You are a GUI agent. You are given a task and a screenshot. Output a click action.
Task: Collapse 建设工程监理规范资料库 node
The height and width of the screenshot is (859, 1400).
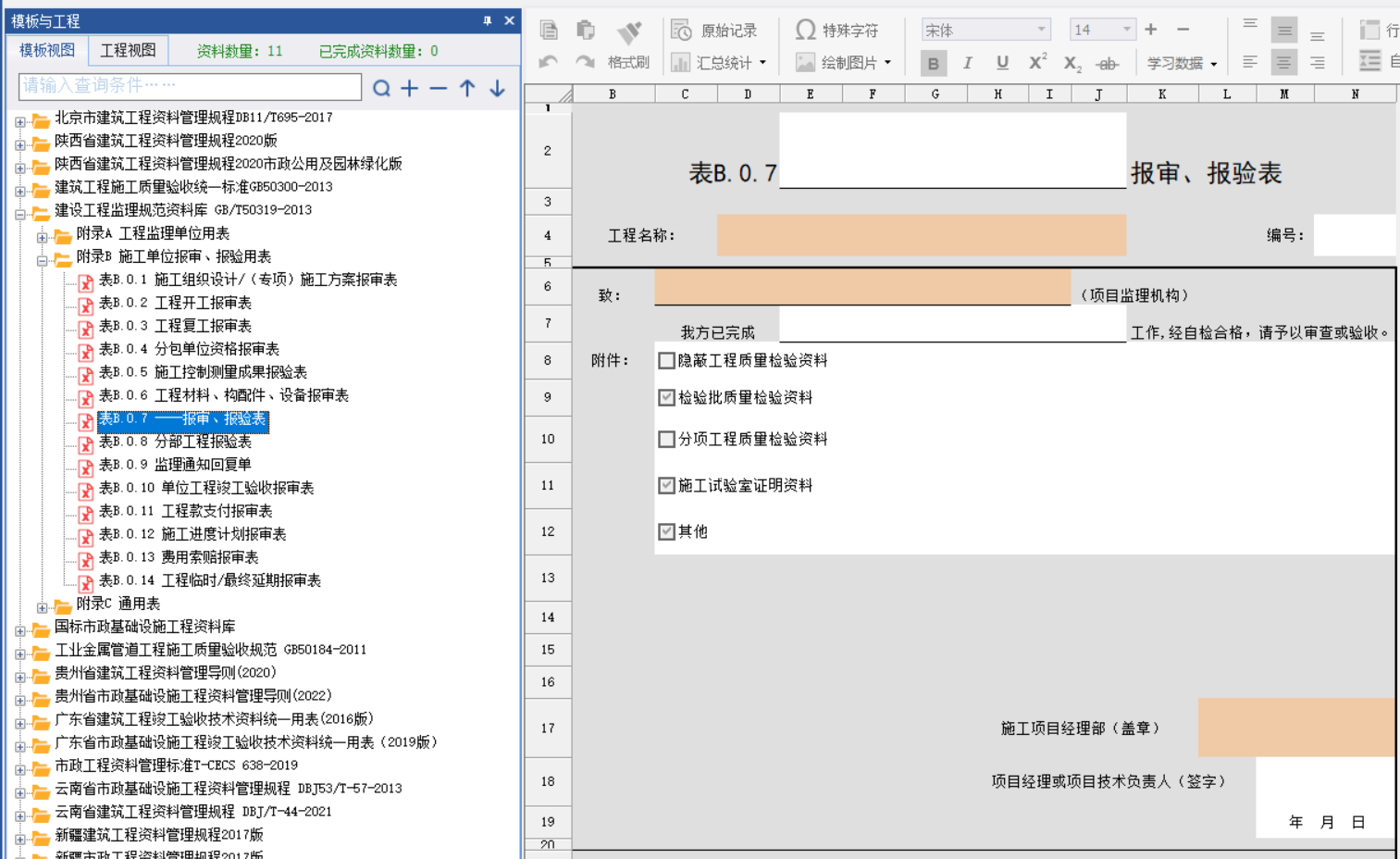coord(20,214)
